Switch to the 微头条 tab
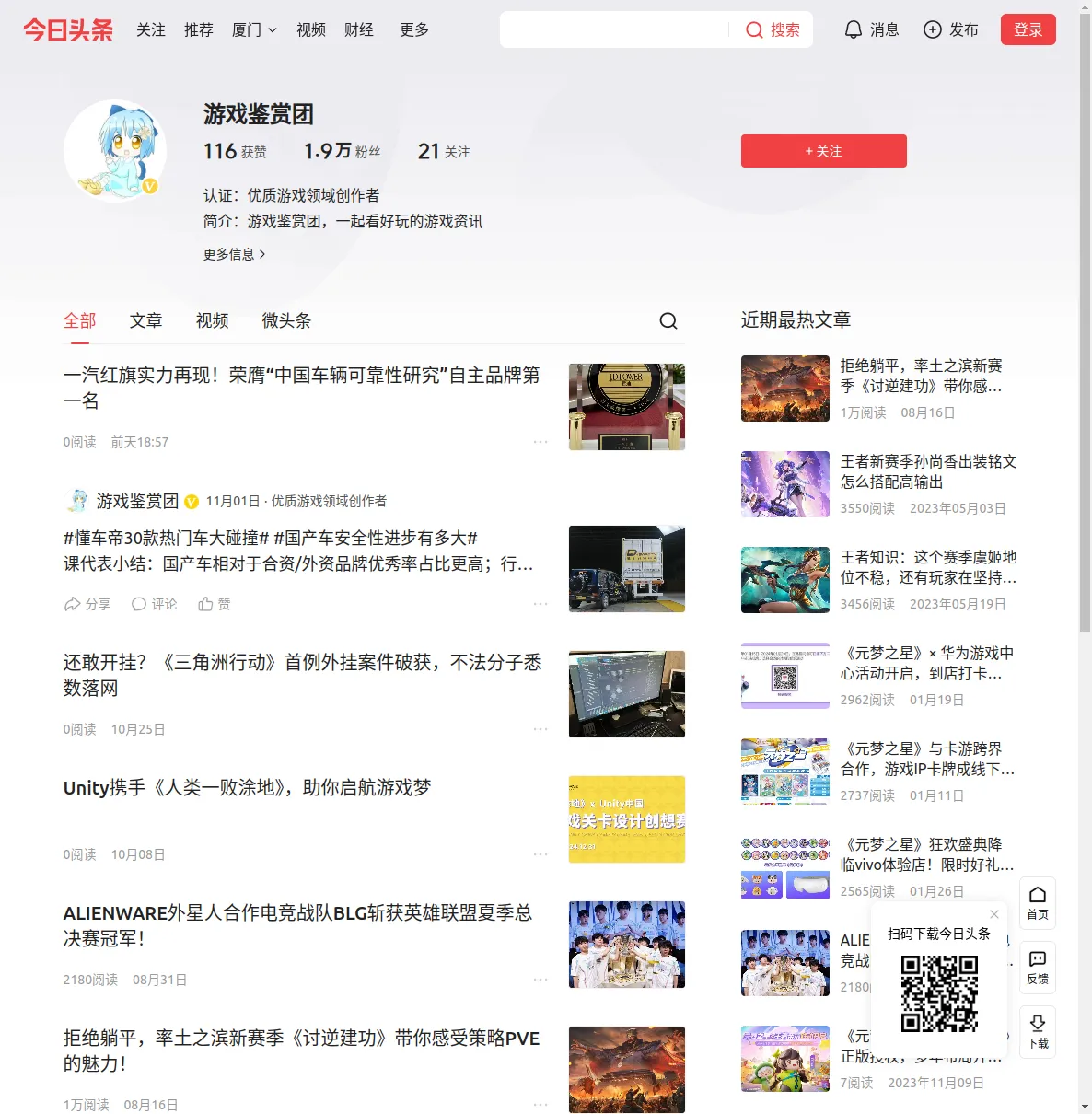1092x1114 pixels. pyautogui.click(x=286, y=320)
